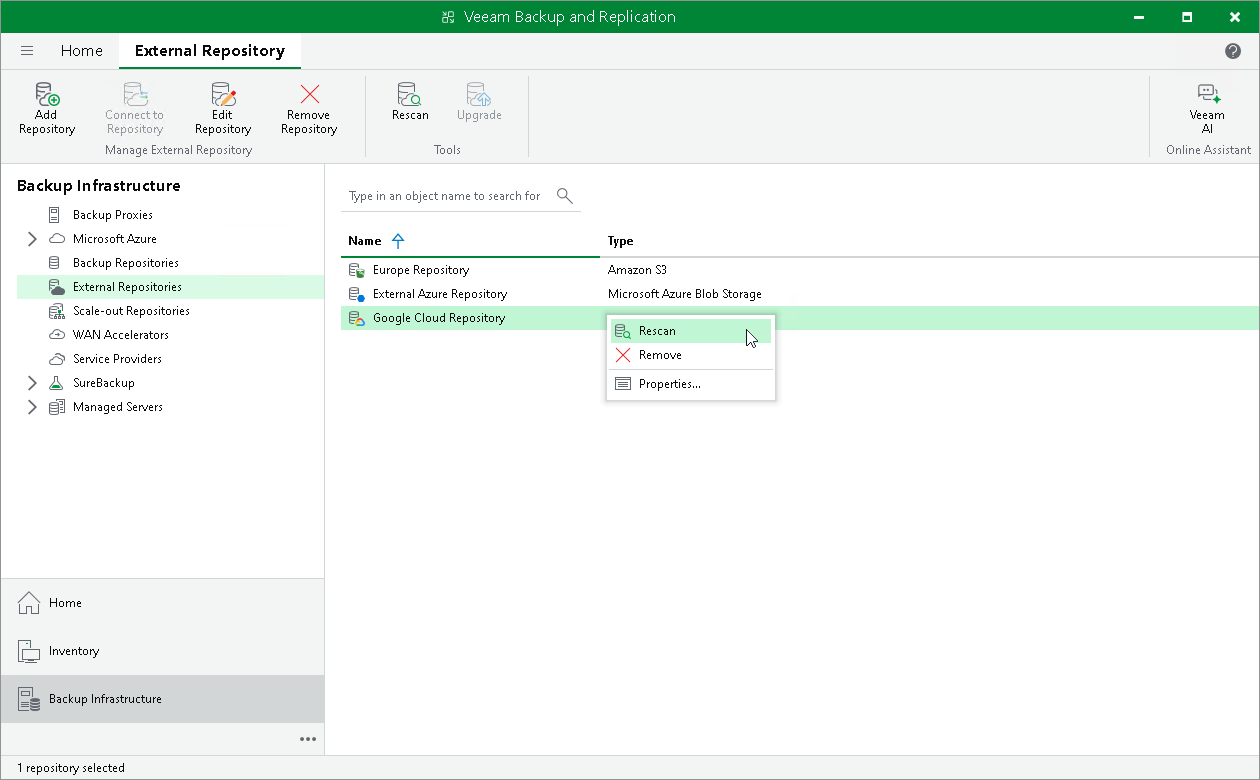Click the Home navigation pane label

click(66, 603)
